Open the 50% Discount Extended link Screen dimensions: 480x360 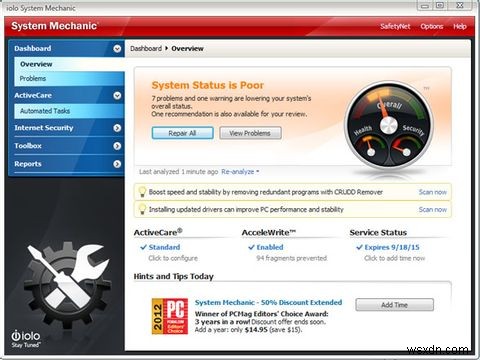tap(268, 302)
